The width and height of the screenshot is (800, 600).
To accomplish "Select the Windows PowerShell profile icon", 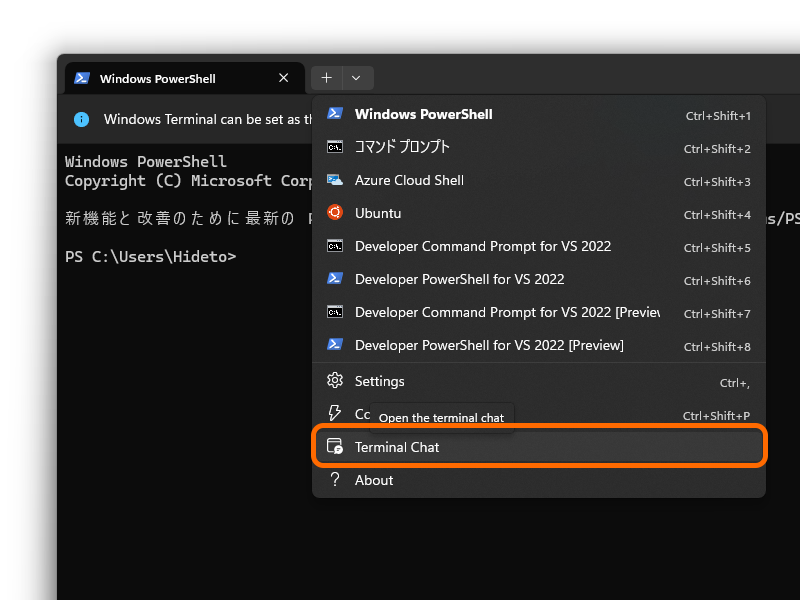I will [x=334, y=114].
